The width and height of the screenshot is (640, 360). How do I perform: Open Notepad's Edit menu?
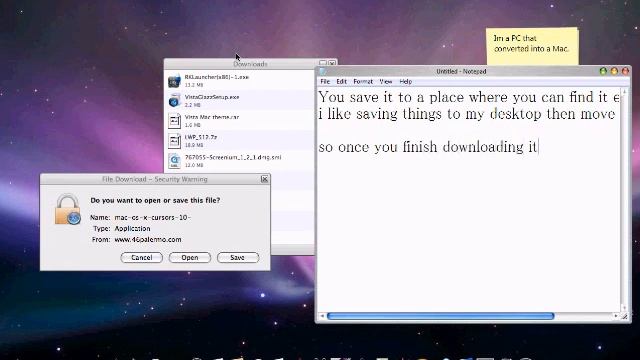coord(342,82)
